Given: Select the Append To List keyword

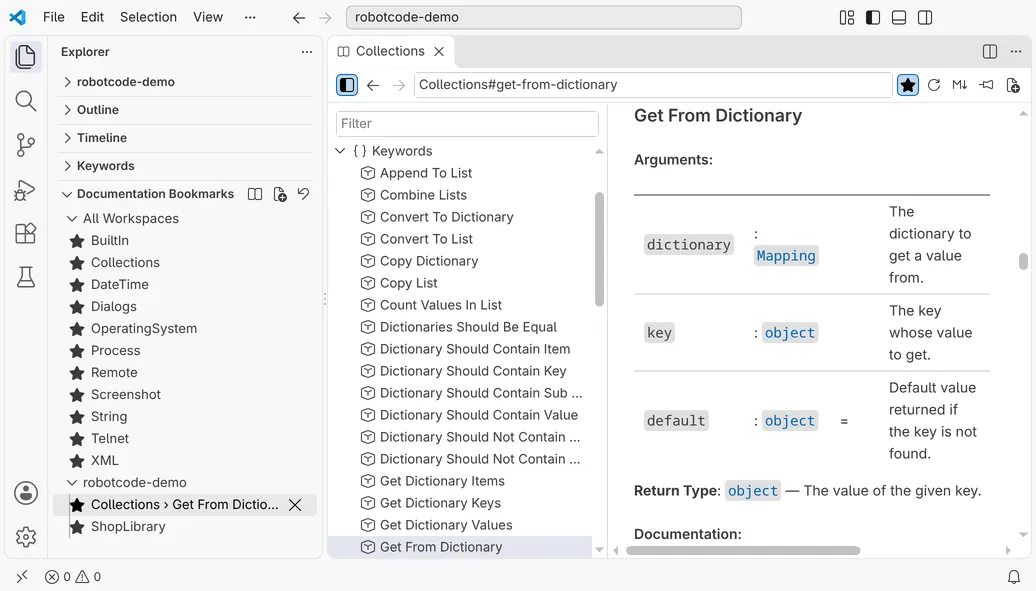Looking at the screenshot, I should (x=426, y=173).
